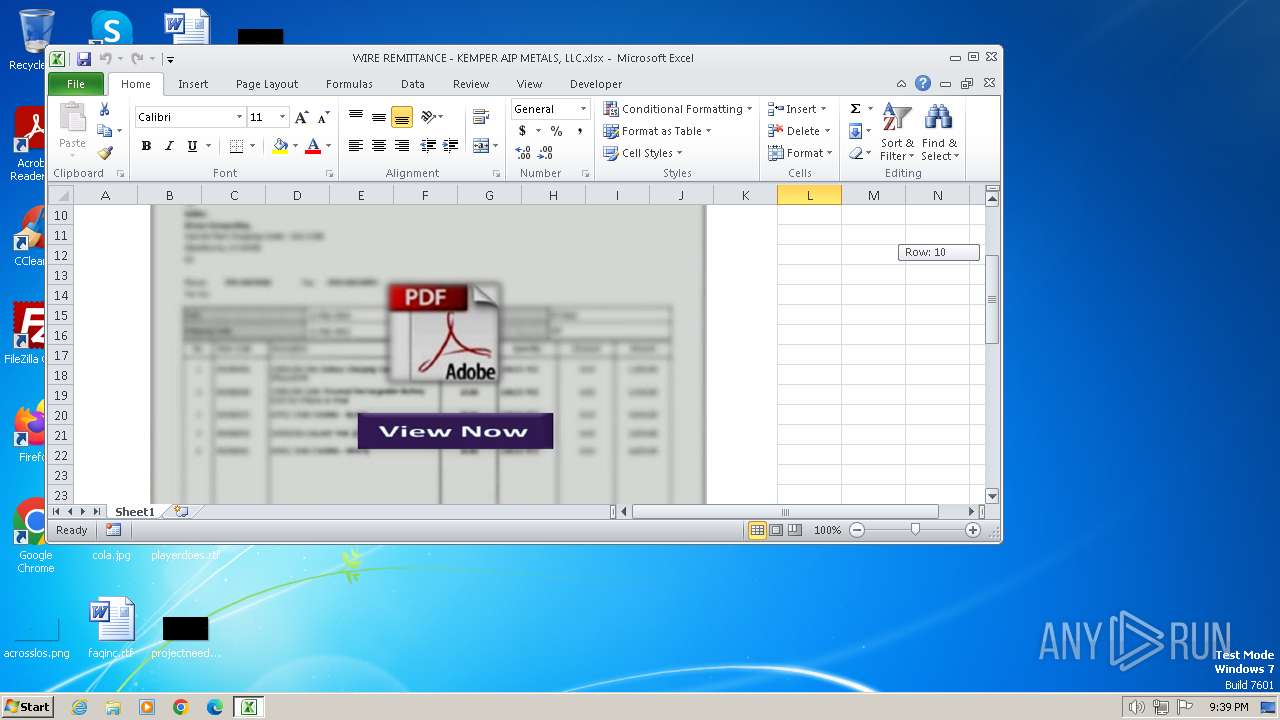Open the Format cells menu
Screen dimensions: 1280x720
pyautogui.click(x=800, y=153)
